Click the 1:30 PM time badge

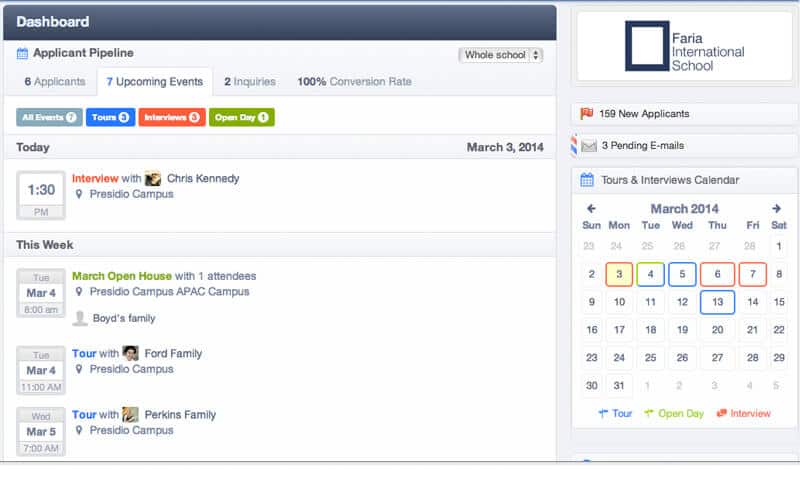pyautogui.click(x=41, y=195)
